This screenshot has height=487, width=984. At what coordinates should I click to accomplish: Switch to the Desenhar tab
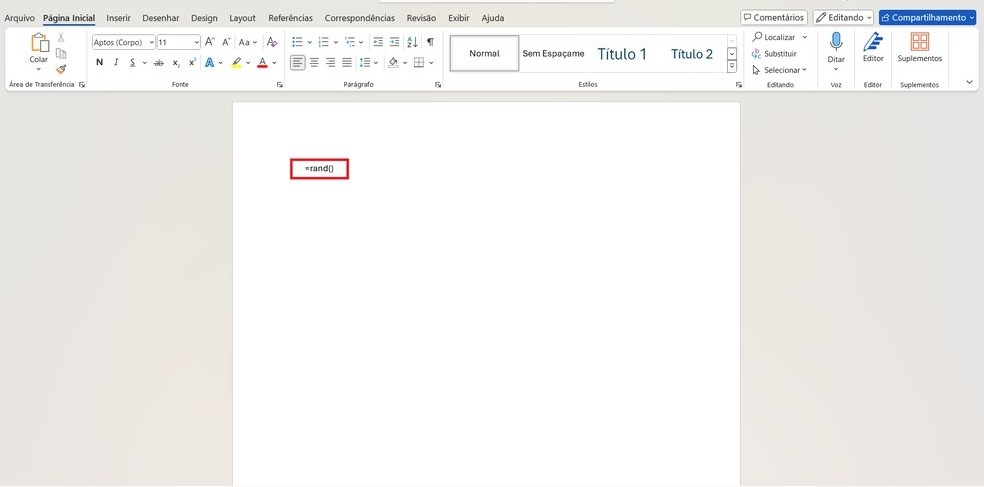click(161, 18)
